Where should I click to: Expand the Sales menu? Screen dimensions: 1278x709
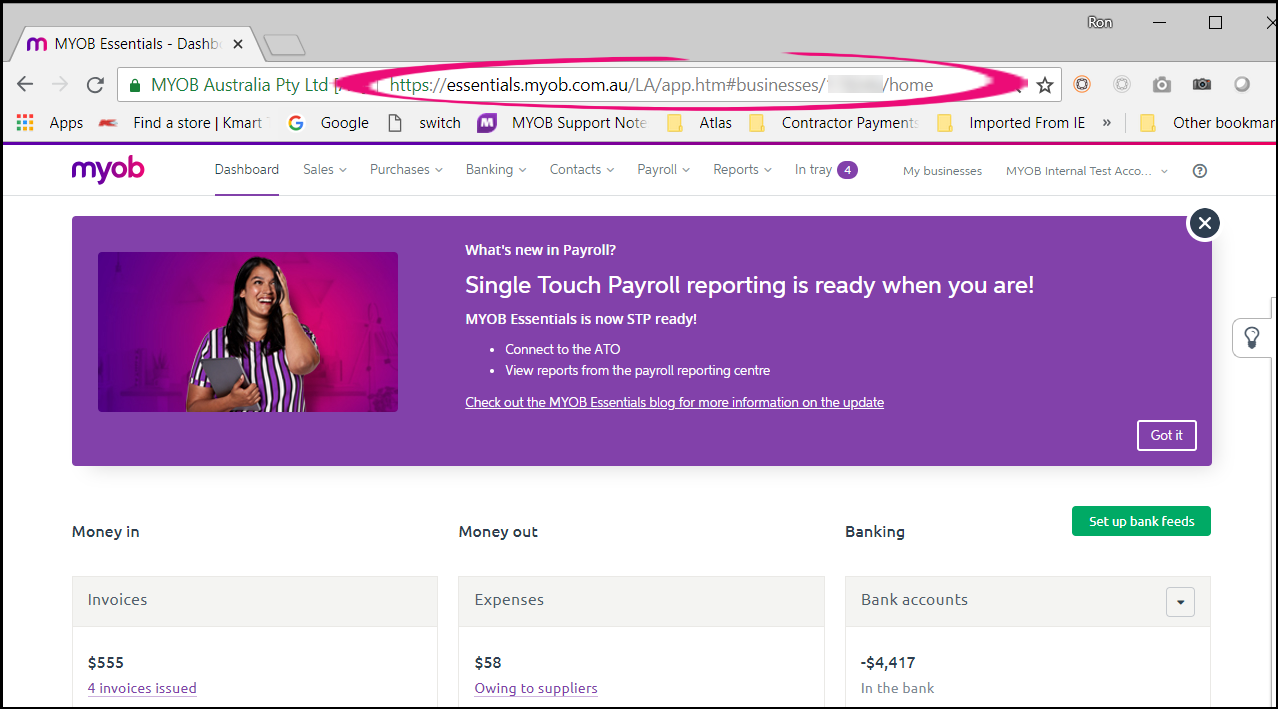click(x=325, y=170)
